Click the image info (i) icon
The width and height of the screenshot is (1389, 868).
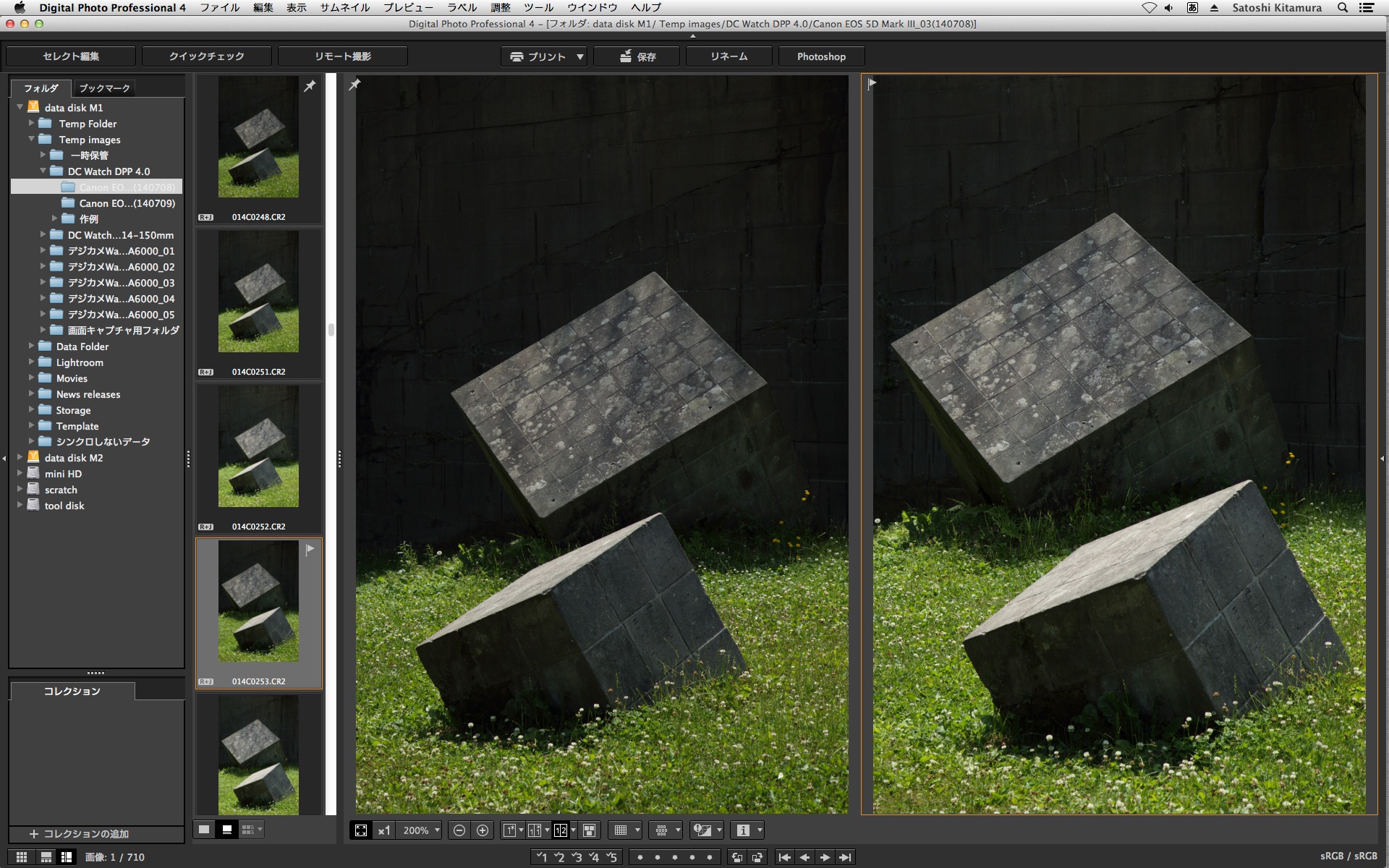coord(743,830)
